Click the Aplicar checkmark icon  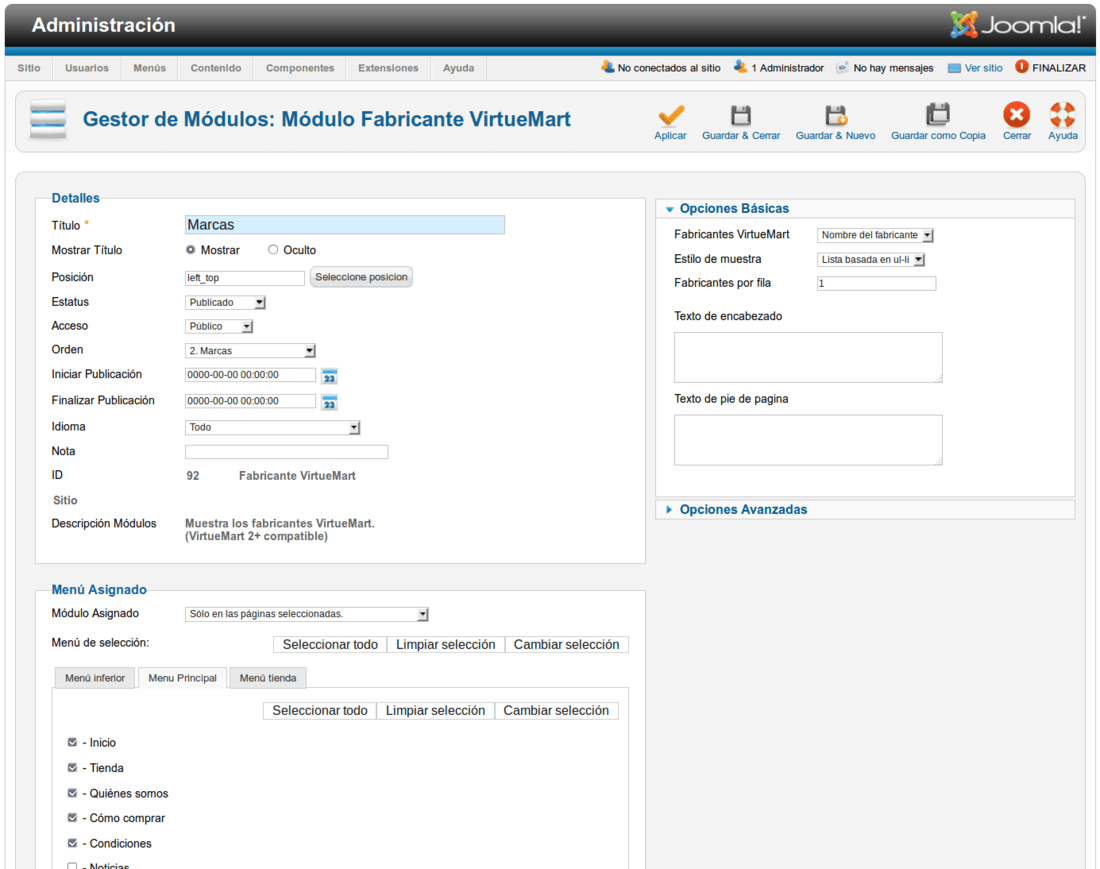(x=671, y=115)
